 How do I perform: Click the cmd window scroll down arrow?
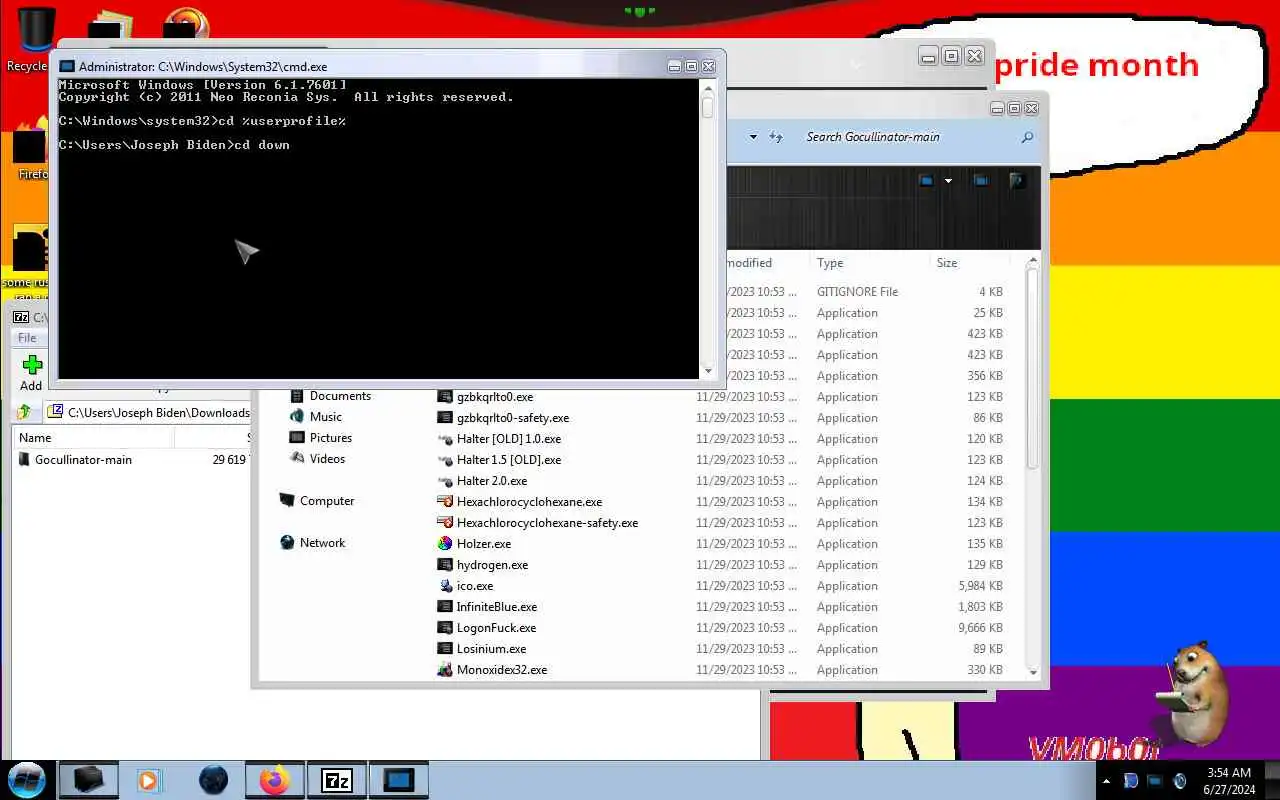pos(708,372)
